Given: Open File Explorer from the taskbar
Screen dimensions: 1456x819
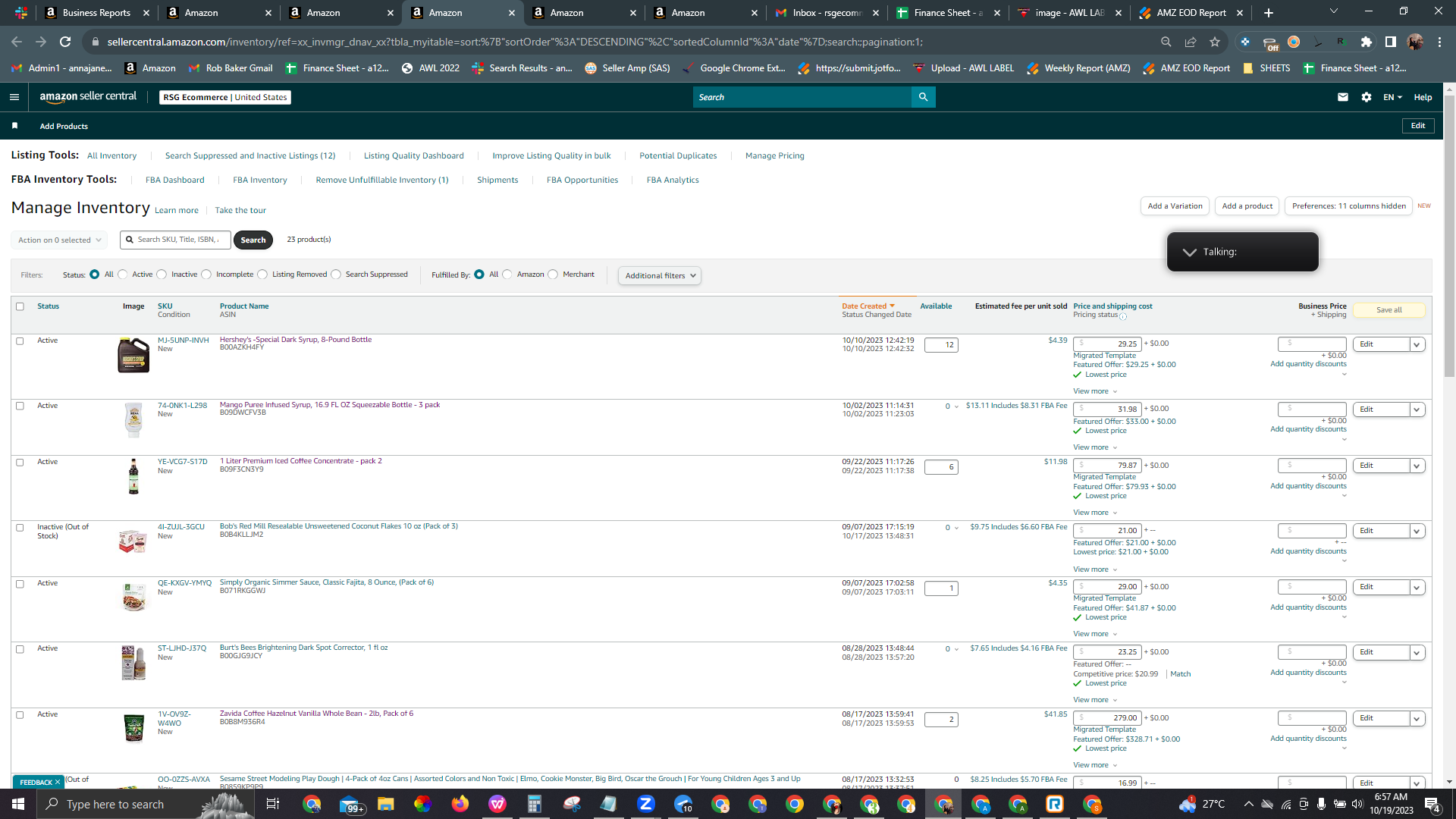Looking at the screenshot, I should (386, 804).
